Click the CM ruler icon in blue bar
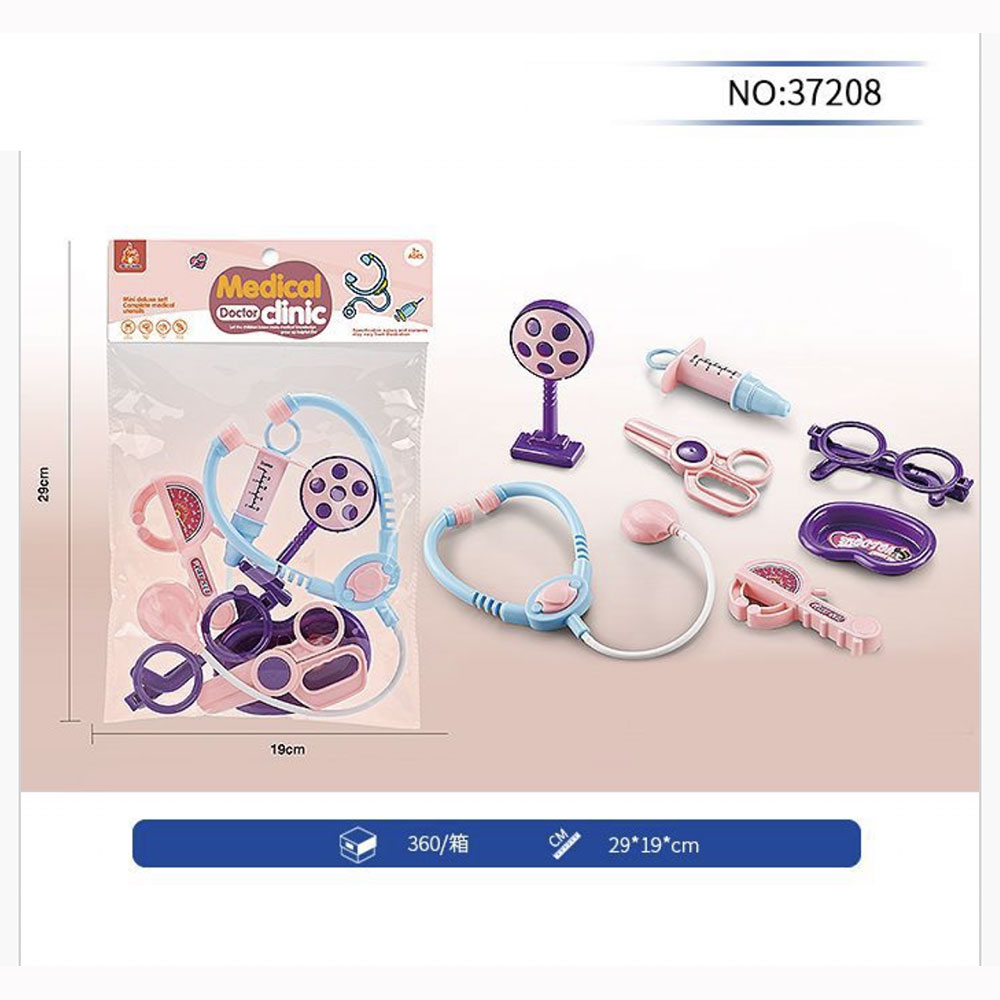 pyautogui.click(x=565, y=844)
